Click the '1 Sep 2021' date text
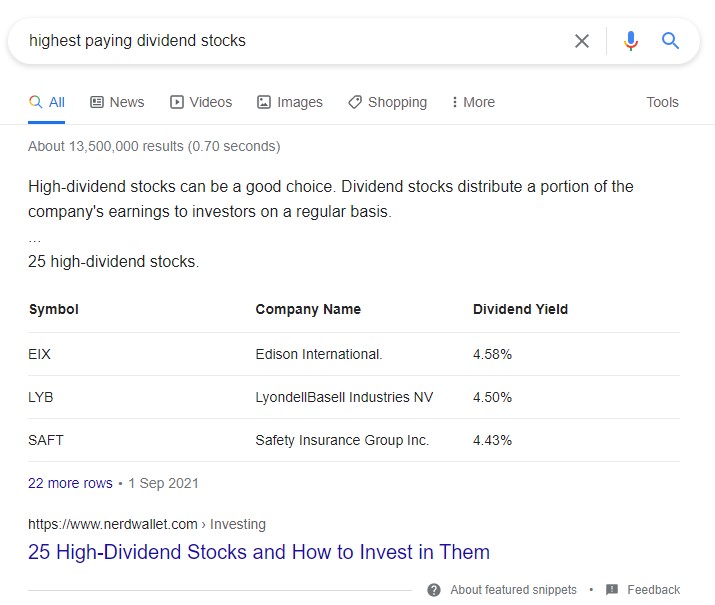The image size is (715, 605). click(163, 483)
